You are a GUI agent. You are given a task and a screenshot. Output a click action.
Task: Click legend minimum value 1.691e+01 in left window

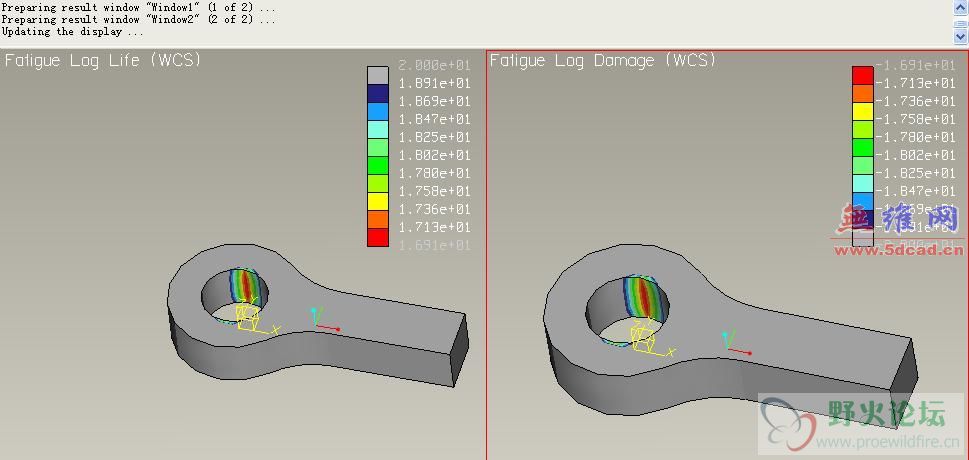(x=434, y=245)
